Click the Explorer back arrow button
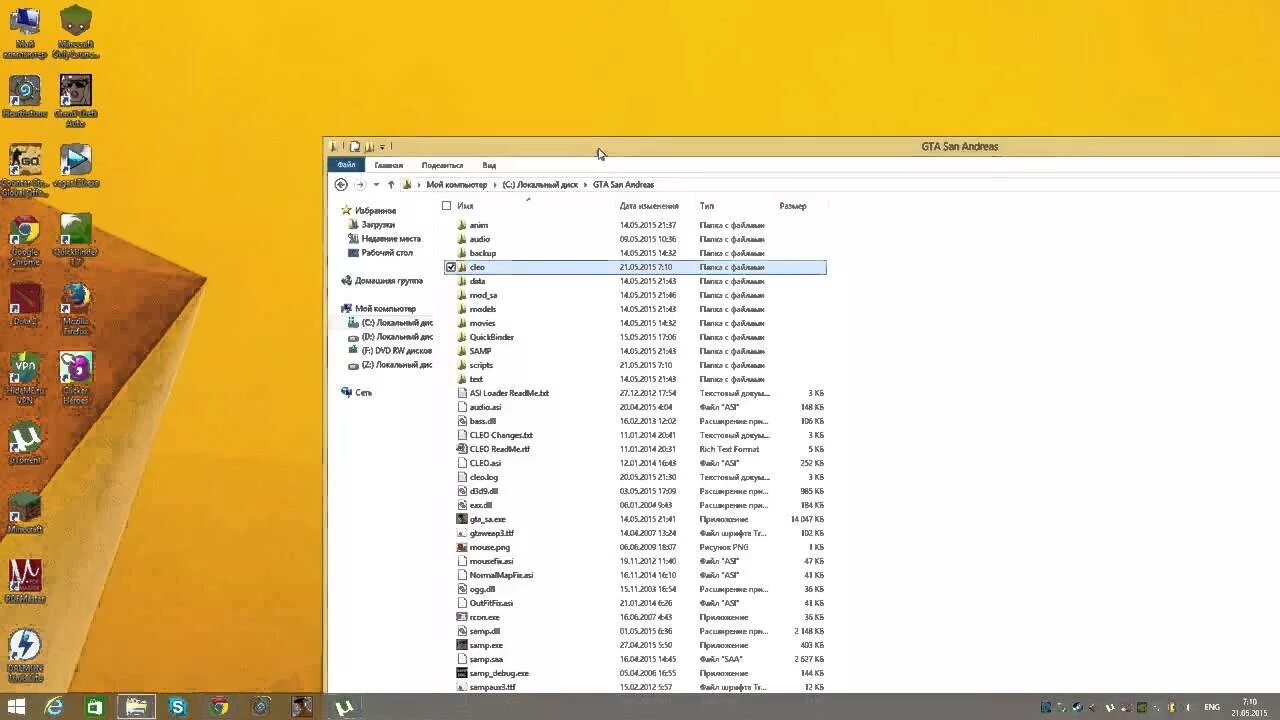 341,185
